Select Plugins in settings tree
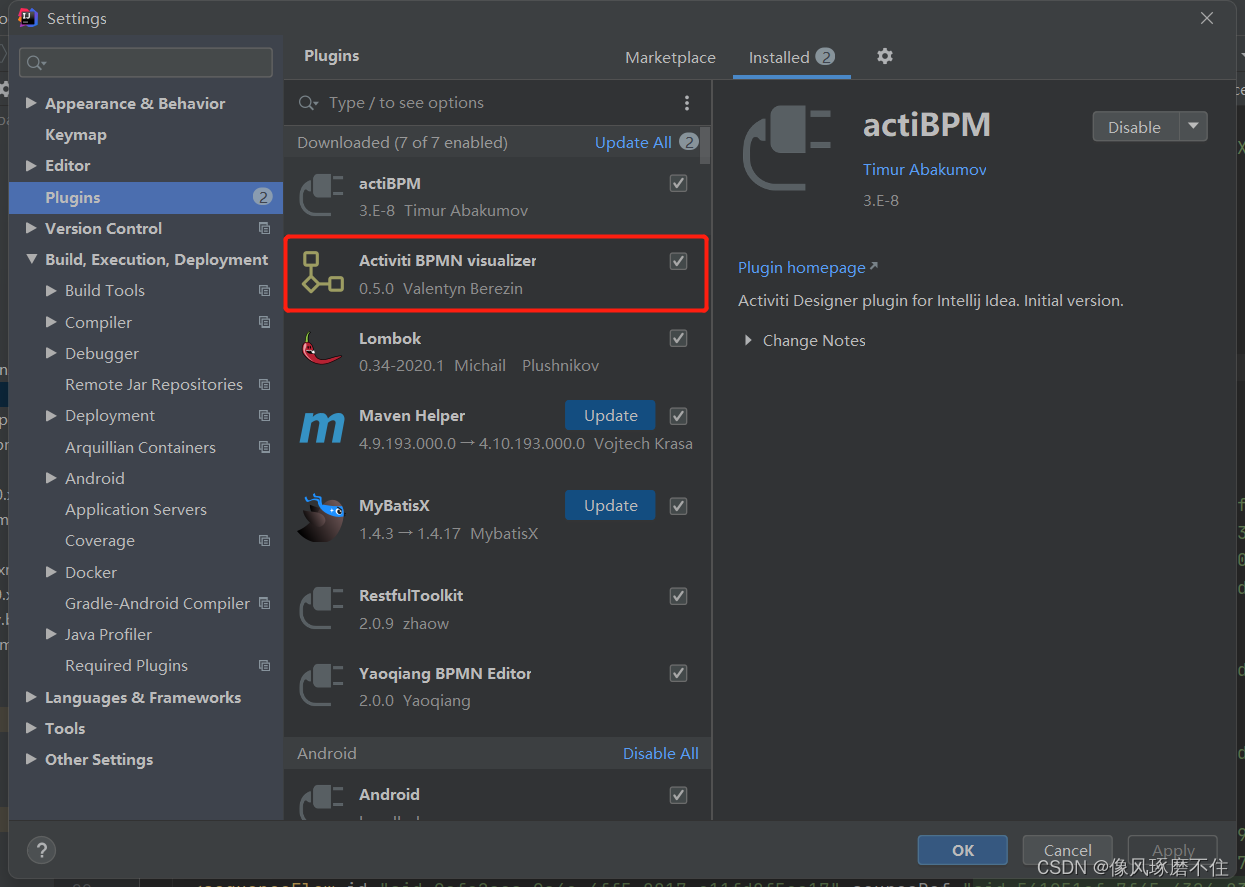This screenshot has width=1245, height=887. pos(146,197)
